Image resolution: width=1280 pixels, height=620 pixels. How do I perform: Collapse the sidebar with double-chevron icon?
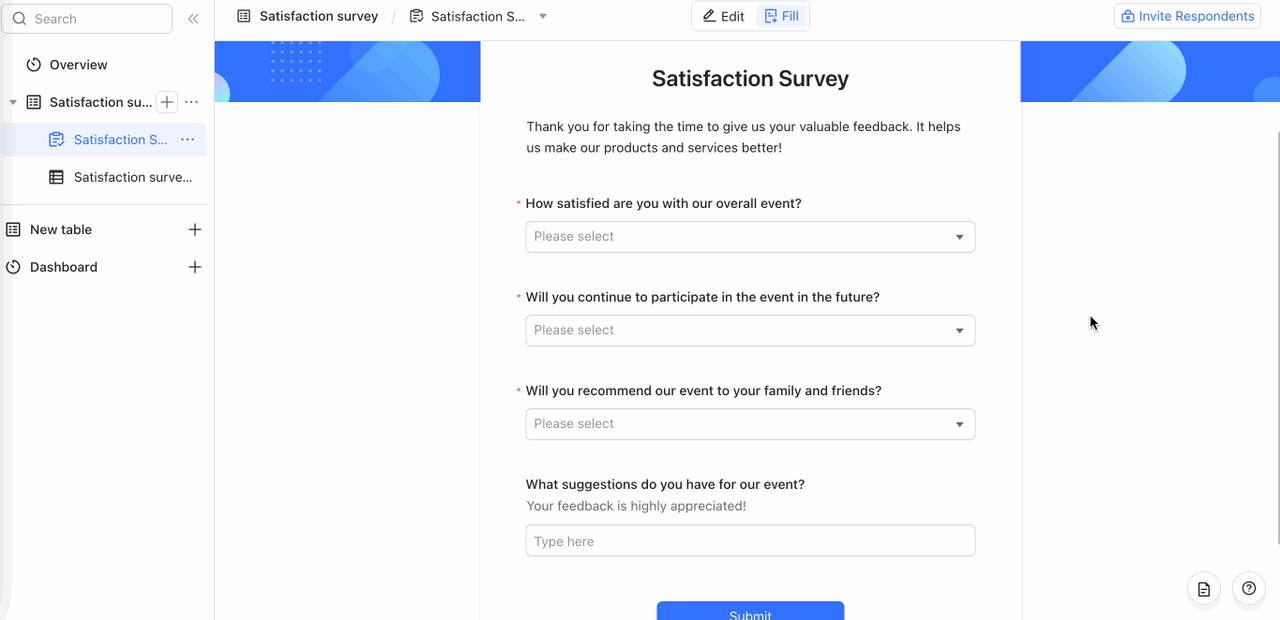tap(193, 19)
